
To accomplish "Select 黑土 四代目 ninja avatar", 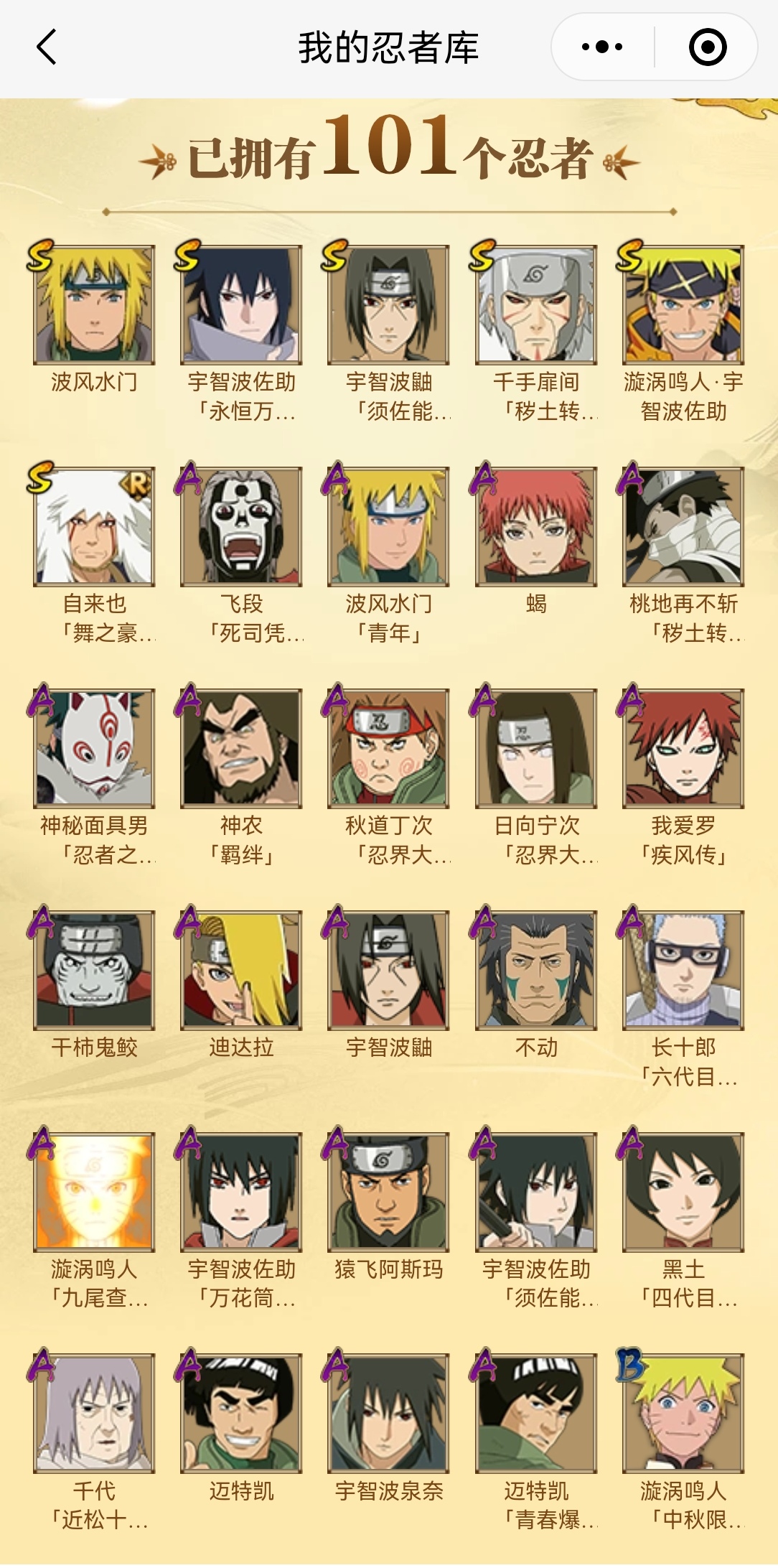I will point(683,1192).
